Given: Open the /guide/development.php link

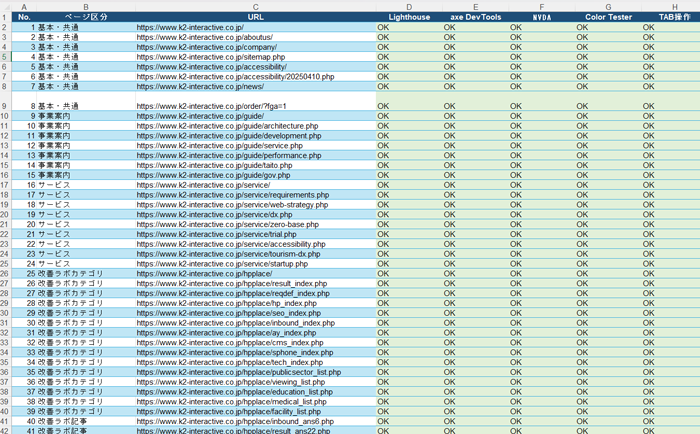Looking at the screenshot, I should tap(229, 135).
